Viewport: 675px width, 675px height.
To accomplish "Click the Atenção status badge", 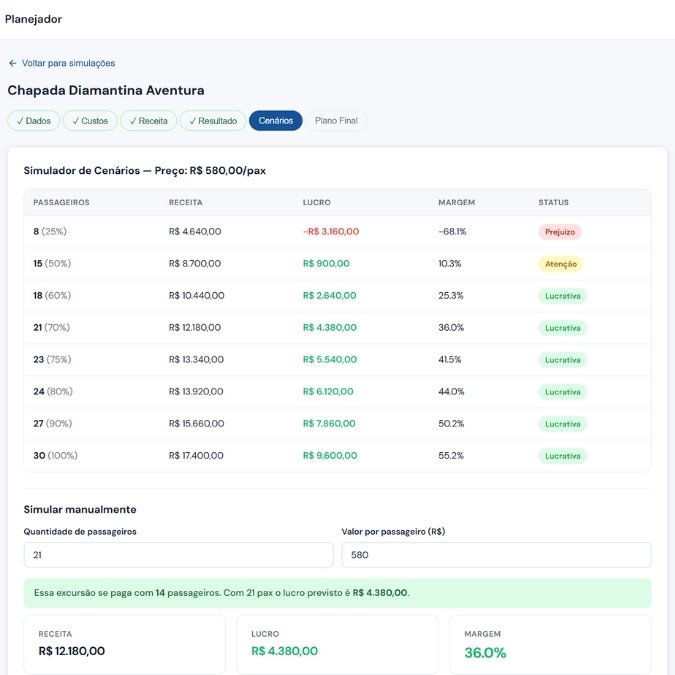I will [x=561, y=264].
